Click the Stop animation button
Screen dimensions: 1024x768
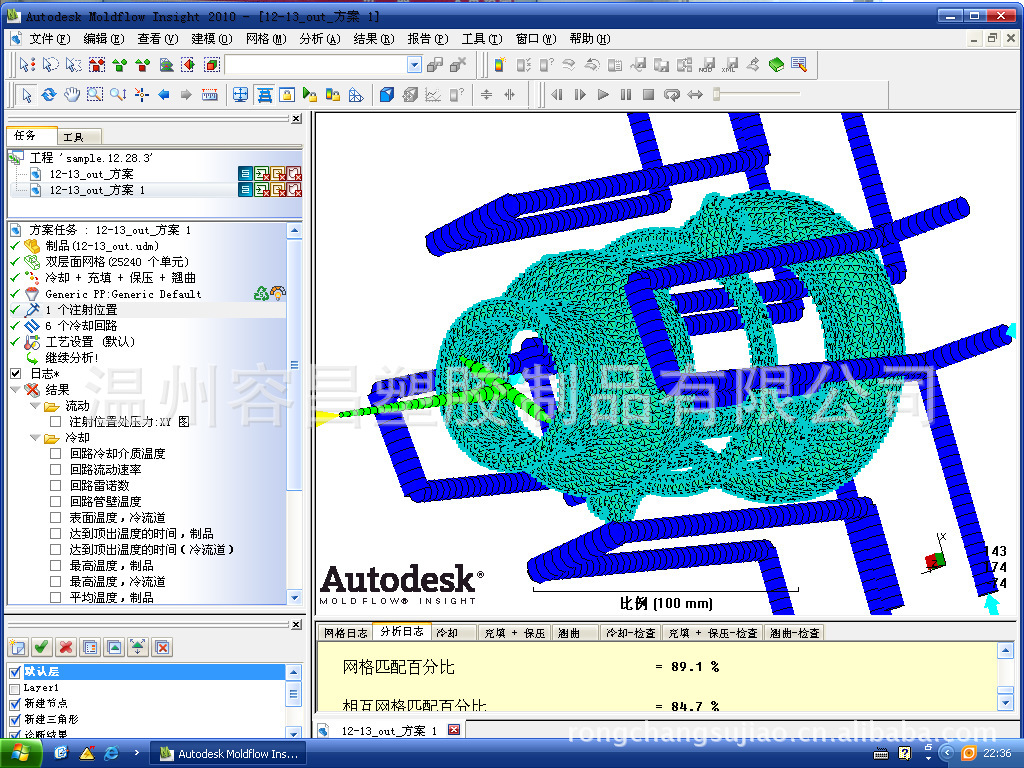[648, 95]
